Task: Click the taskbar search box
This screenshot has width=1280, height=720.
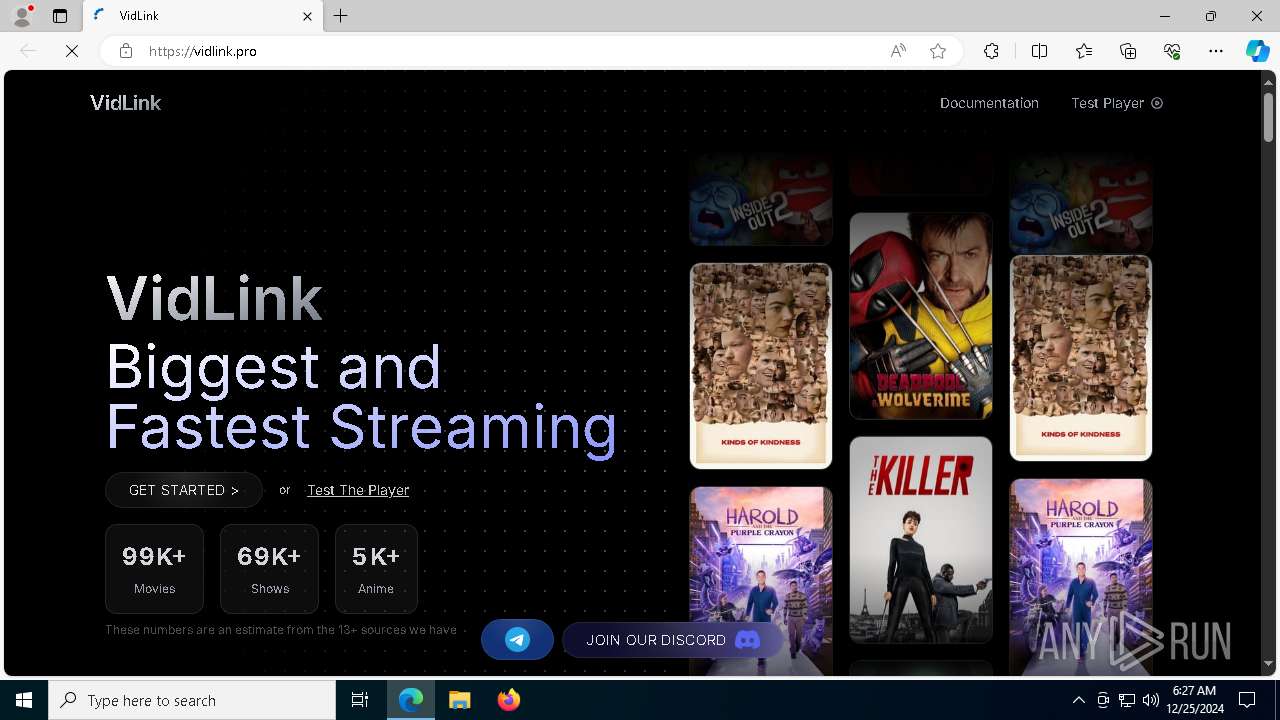Action: point(192,700)
